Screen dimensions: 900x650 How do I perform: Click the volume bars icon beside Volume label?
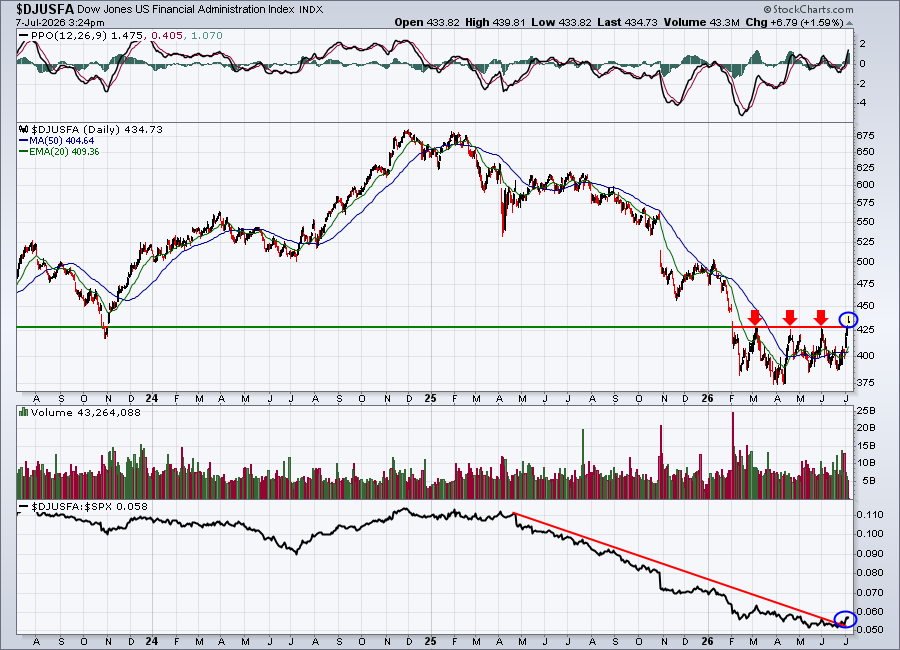24,412
